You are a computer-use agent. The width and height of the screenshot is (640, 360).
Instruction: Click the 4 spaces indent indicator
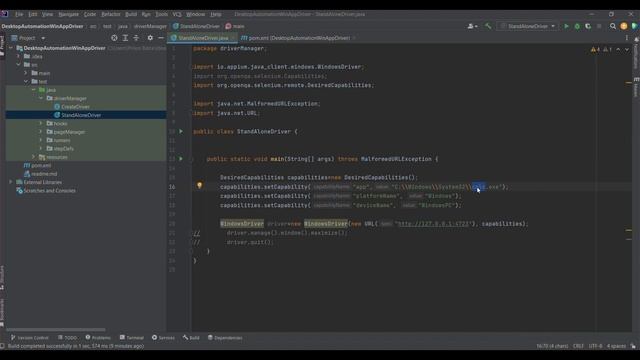click(x=616, y=346)
